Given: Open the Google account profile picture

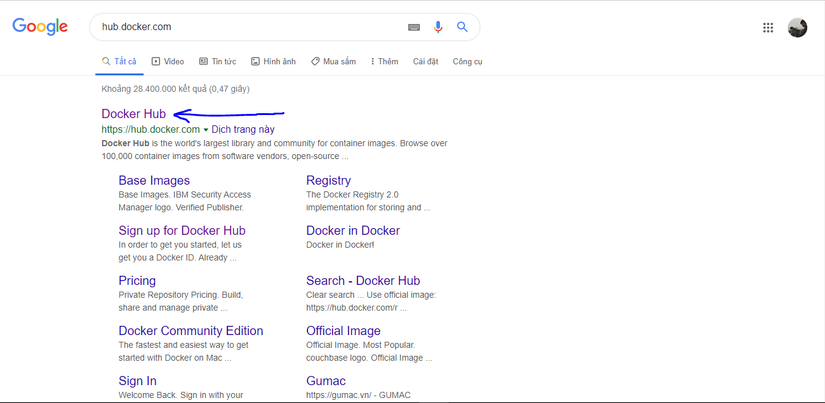Looking at the screenshot, I should 797,28.
